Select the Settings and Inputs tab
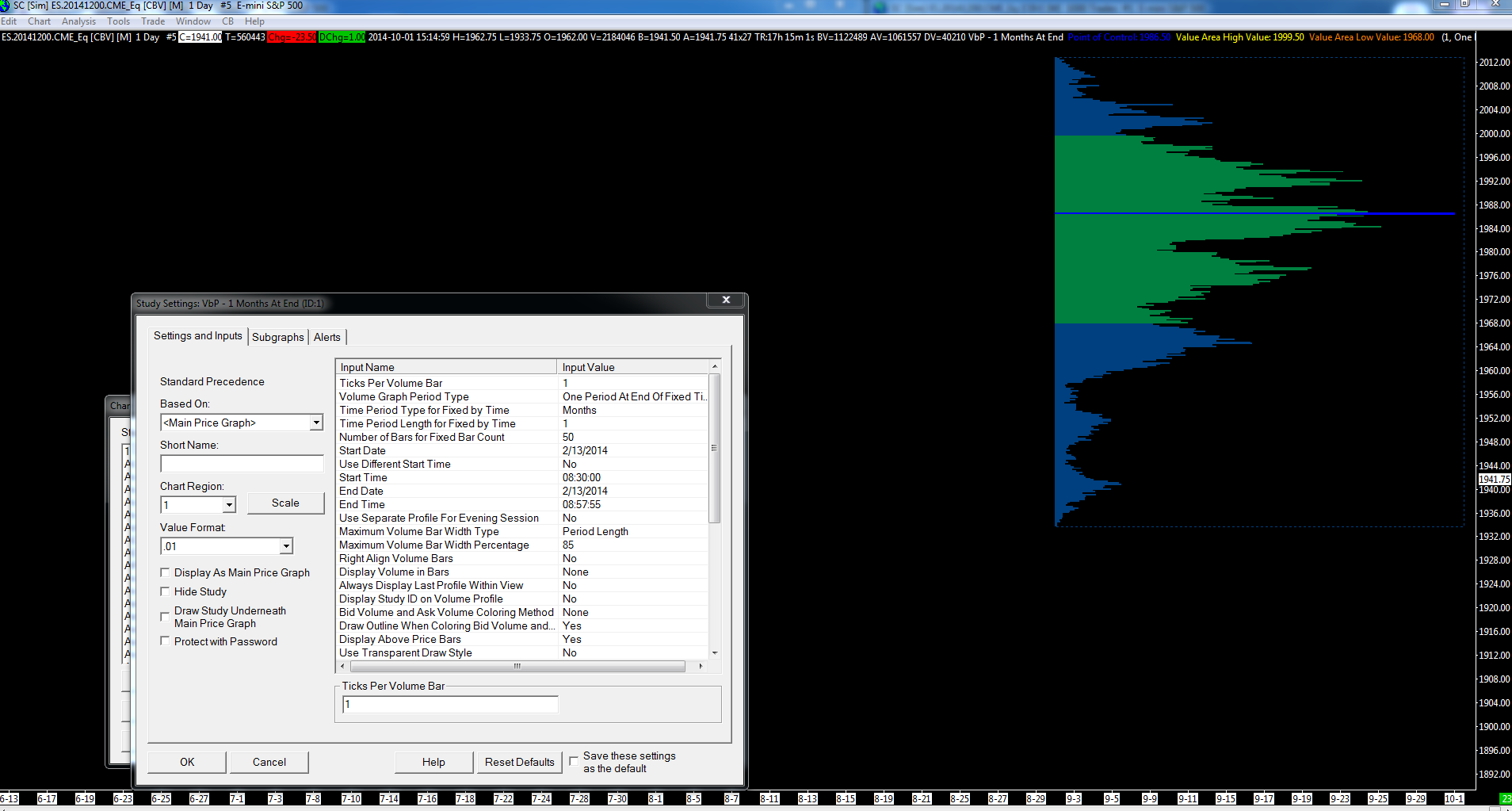 (x=198, y=336)
